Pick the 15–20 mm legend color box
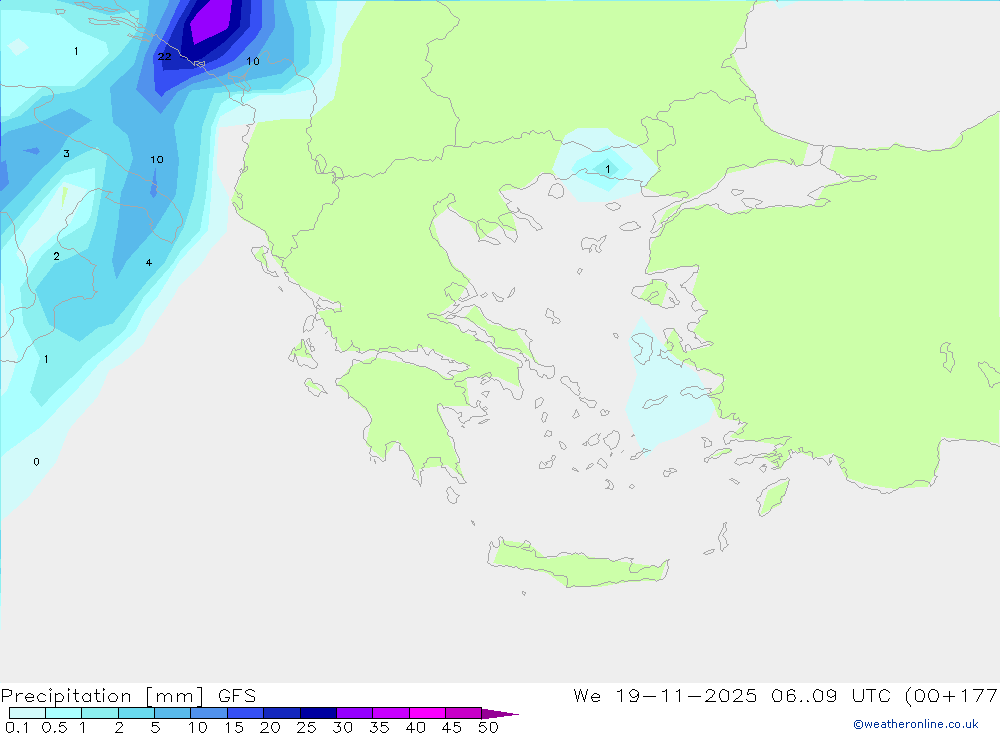Image resolution: width=1000 pixels, height=733 pixels. [246, 713]
